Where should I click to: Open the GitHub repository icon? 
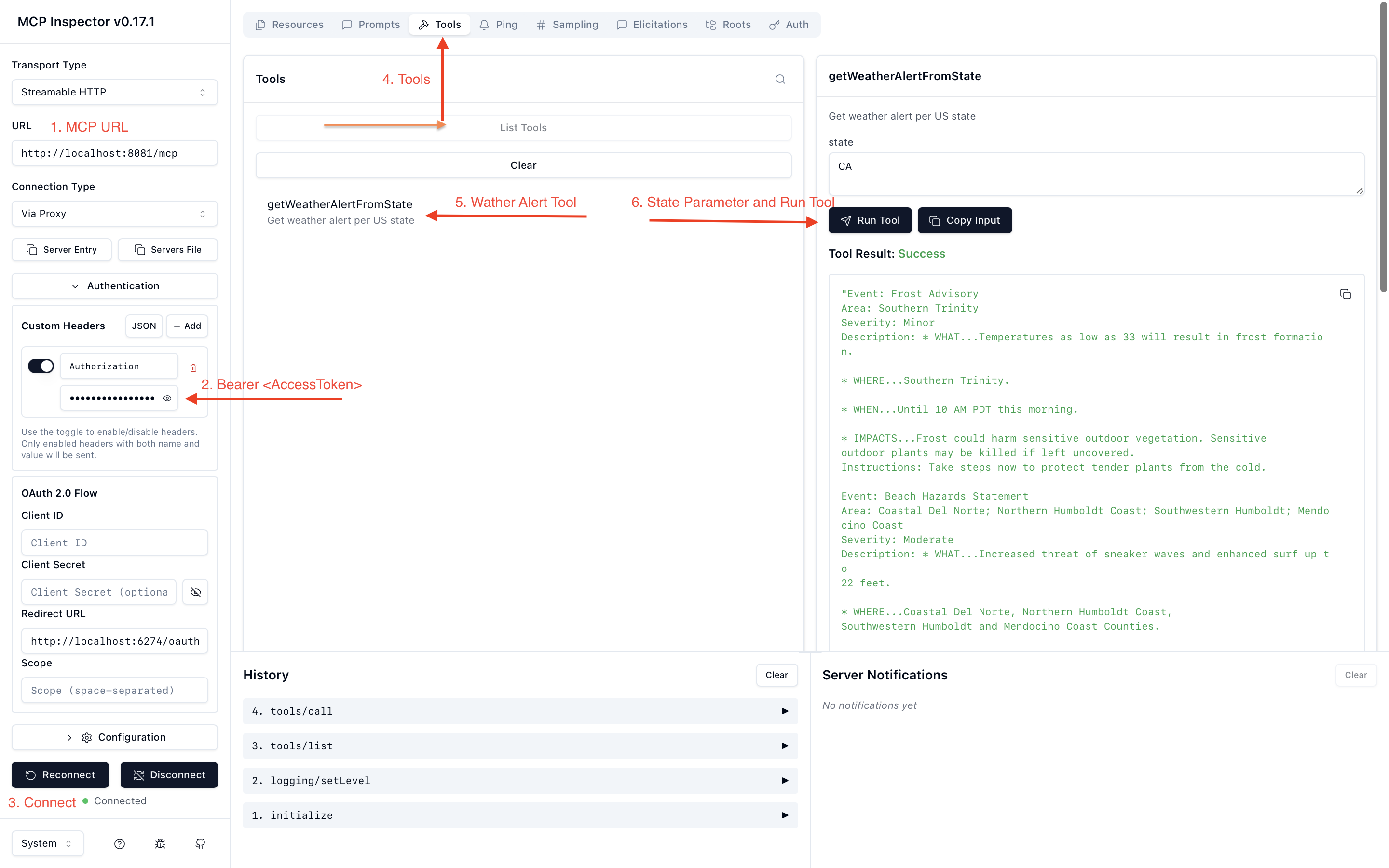point(200,843)
